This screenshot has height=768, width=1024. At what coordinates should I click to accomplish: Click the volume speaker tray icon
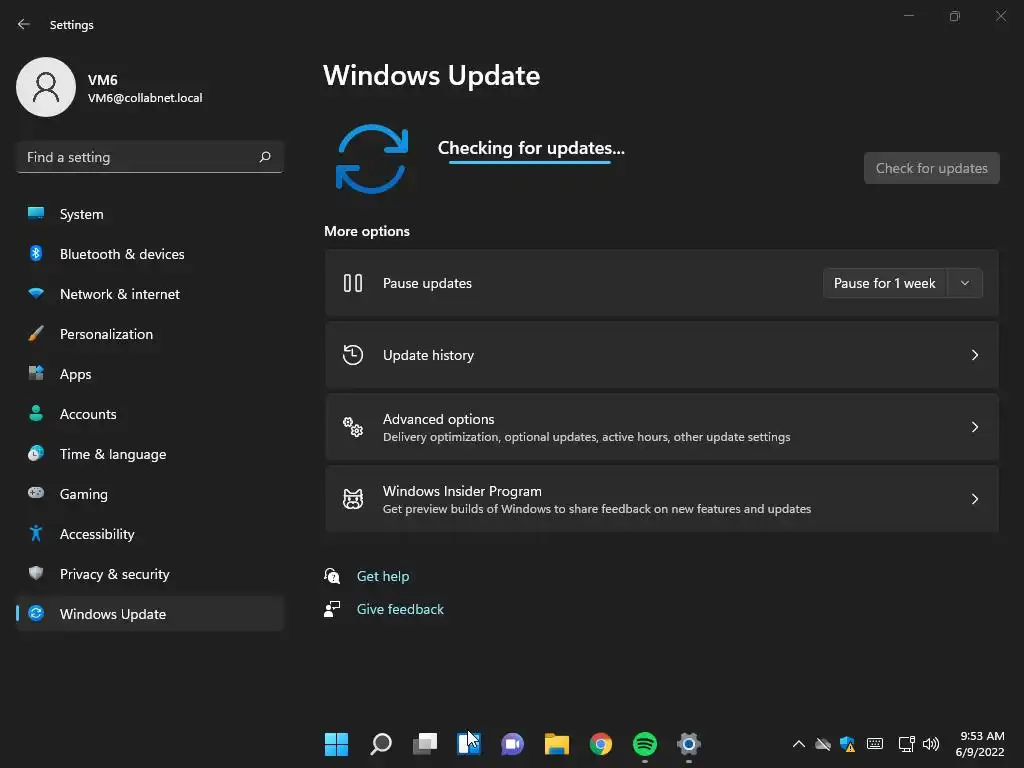point(931,744)
